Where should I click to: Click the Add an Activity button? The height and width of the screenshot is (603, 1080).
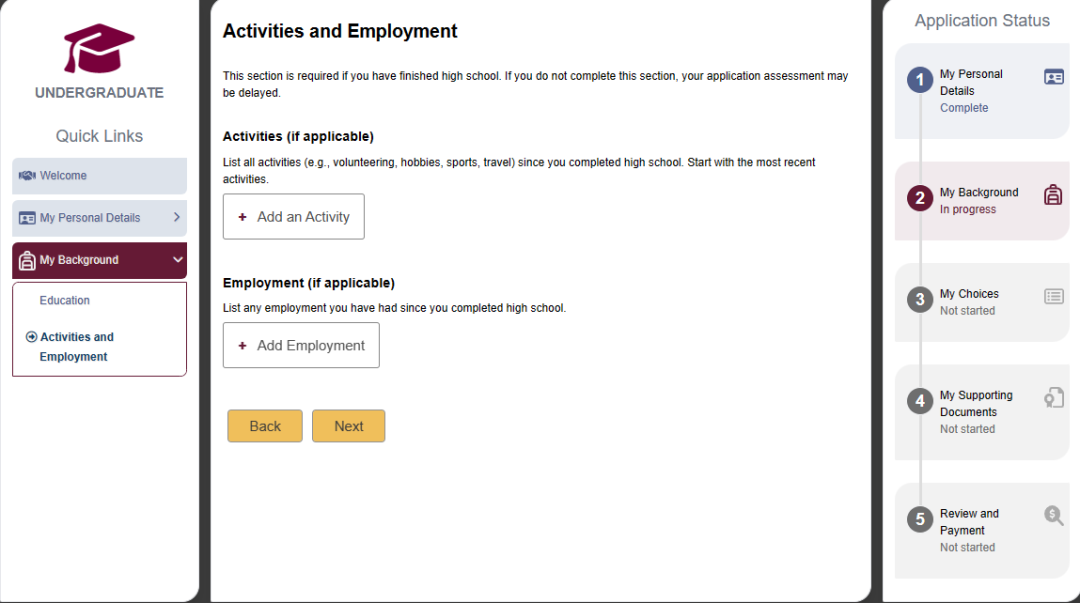293,216
